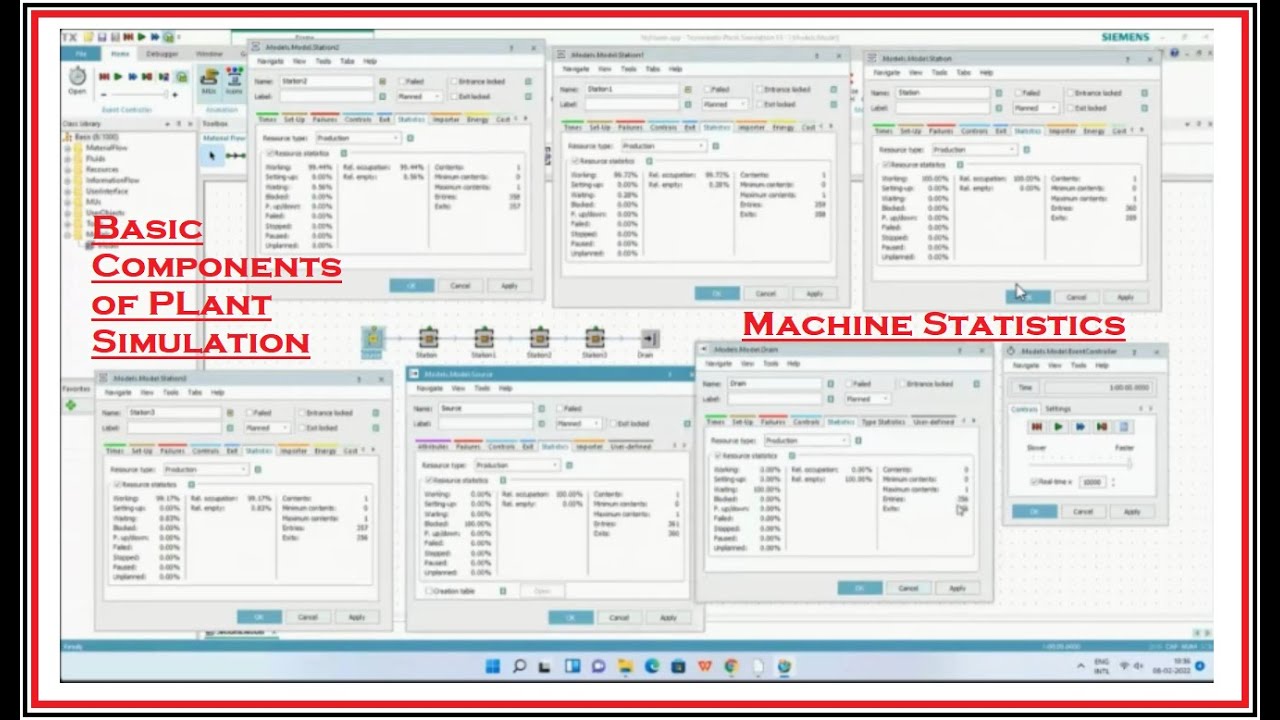
Task: Open File Explorer from the taskbar
Action: tap(625, 665)
